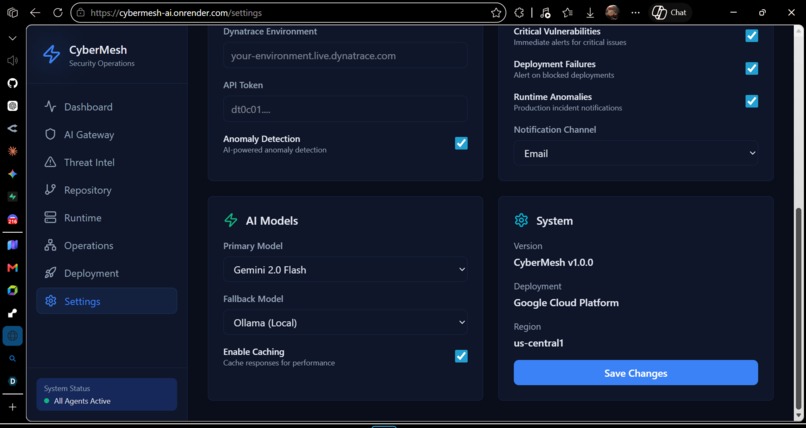Click the page vertical scrollbar thumb
This screenshot has height=428, width=806.
click(x=798, y=307)
